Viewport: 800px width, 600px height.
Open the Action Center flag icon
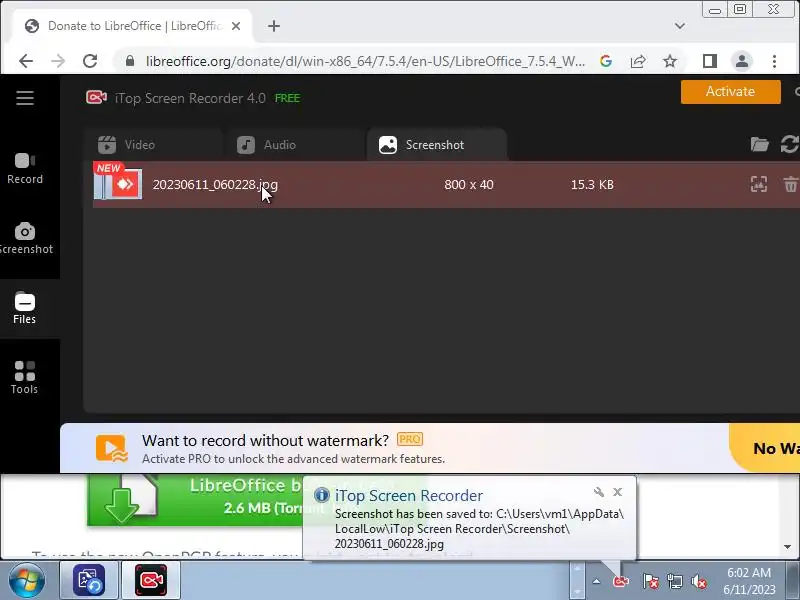coord(651,581)
